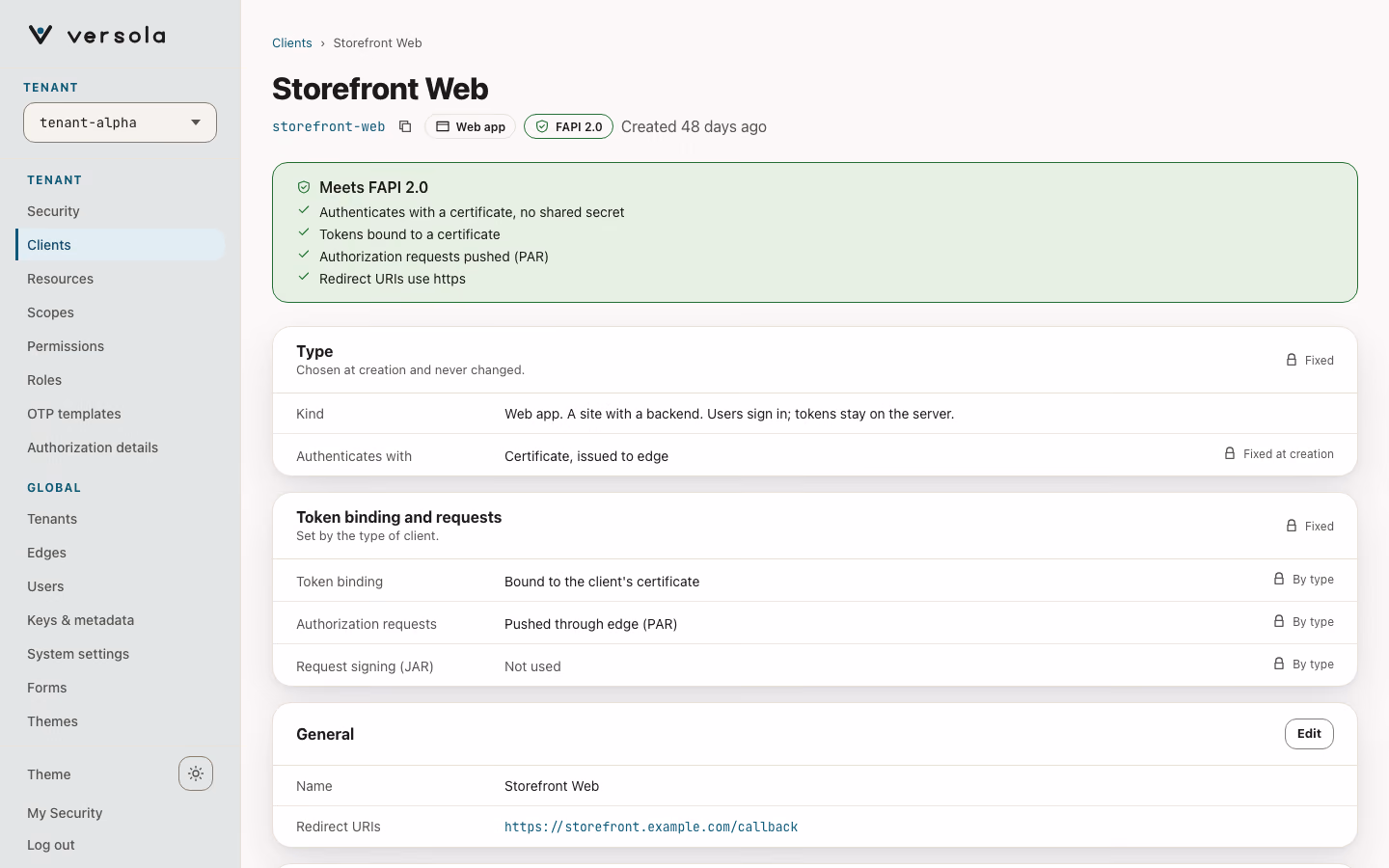1389x868 pixels.
Task: Copy the storefront-web client ID
Action: point(405,126)
